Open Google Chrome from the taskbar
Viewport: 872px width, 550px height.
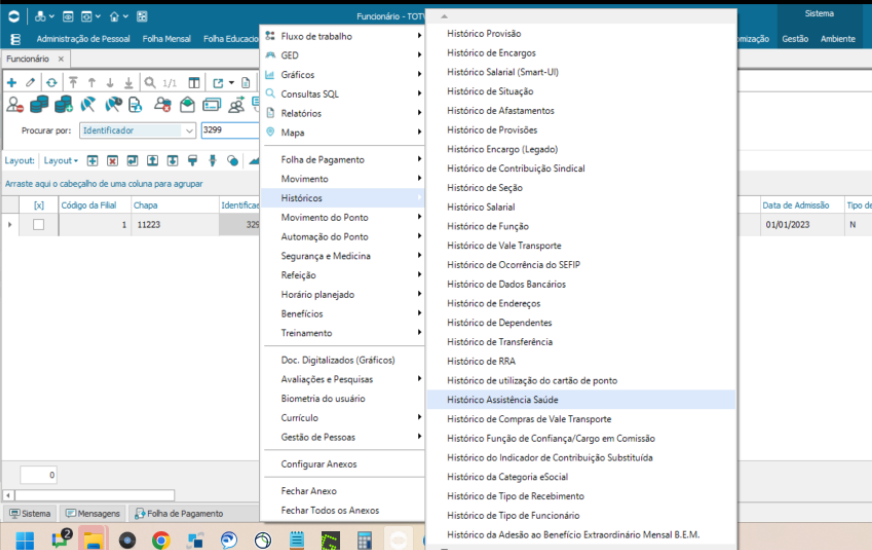(161, 540)
